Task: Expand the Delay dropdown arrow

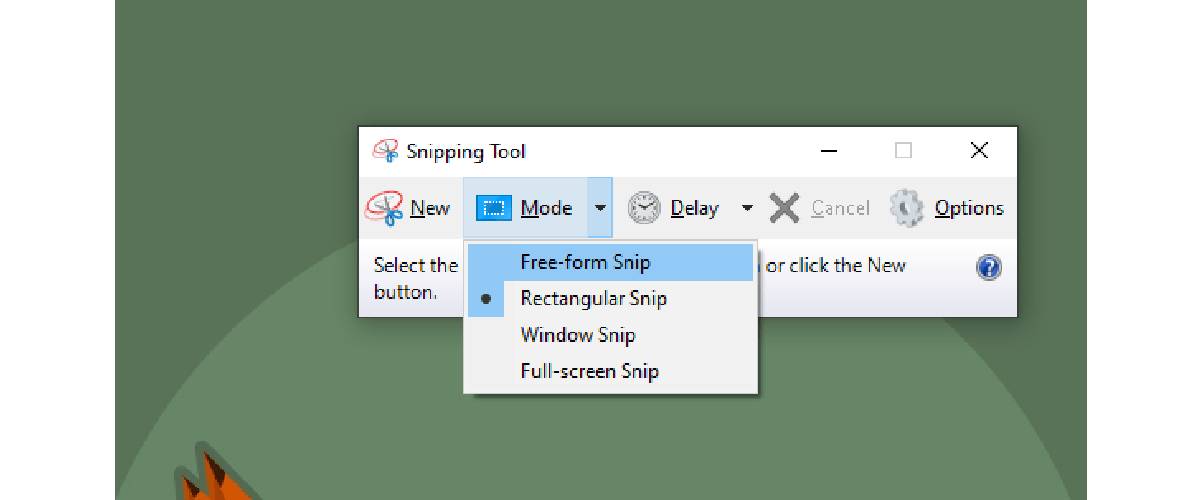Action: [x=747, y=208]
